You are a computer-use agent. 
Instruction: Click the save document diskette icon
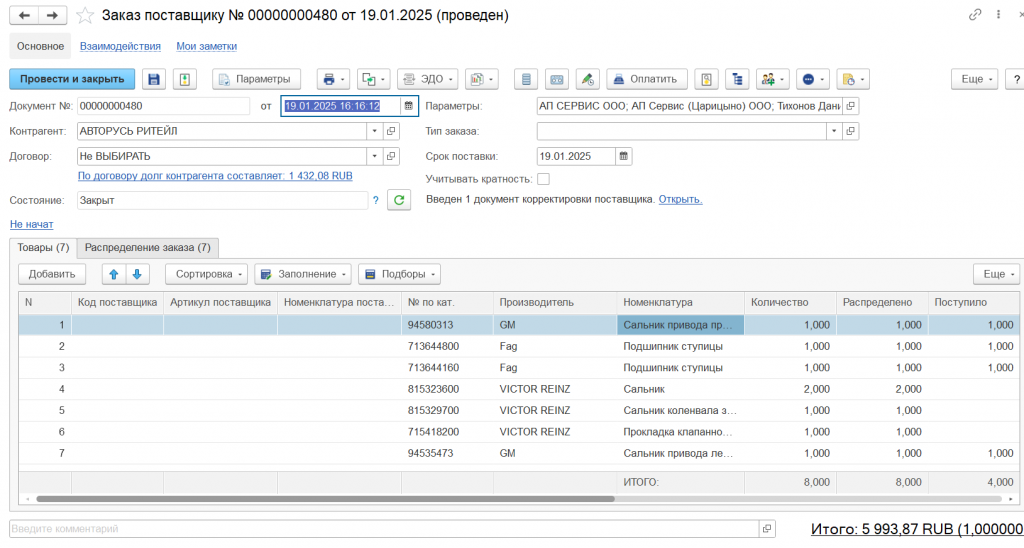point(154,79)
